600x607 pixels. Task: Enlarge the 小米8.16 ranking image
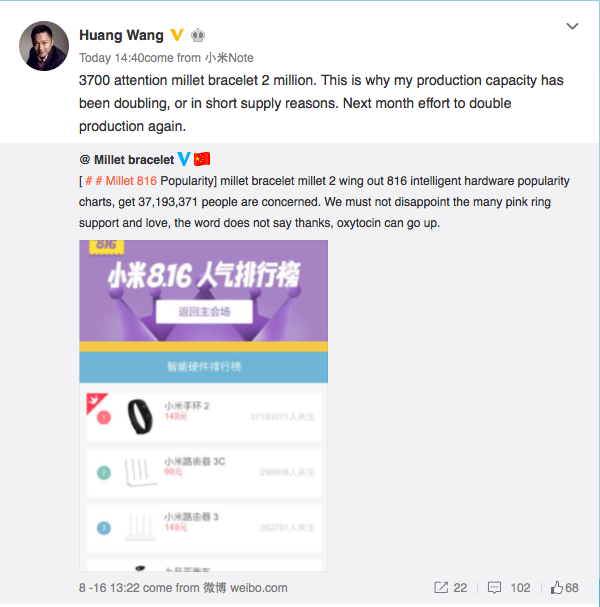204,405
